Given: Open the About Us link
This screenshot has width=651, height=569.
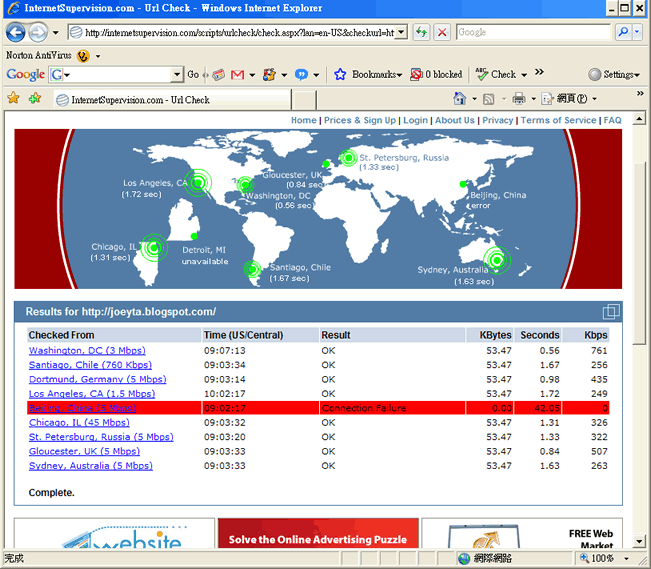Looking at the screenshot, I should [455, 120].
